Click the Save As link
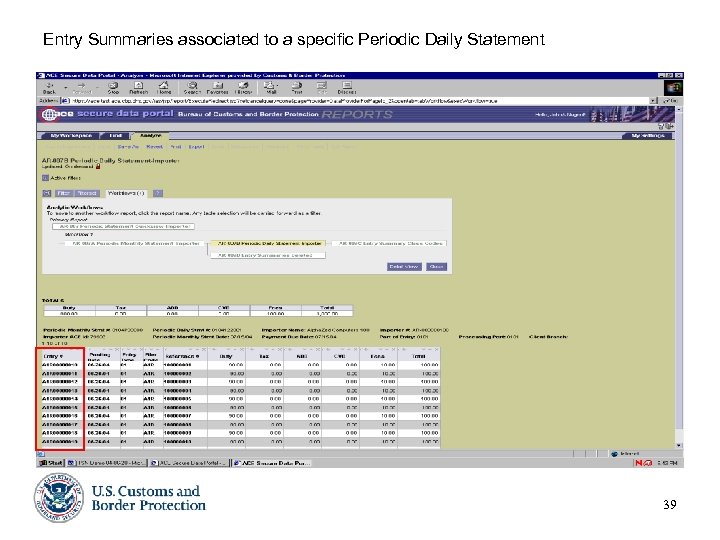 [128, 147]
